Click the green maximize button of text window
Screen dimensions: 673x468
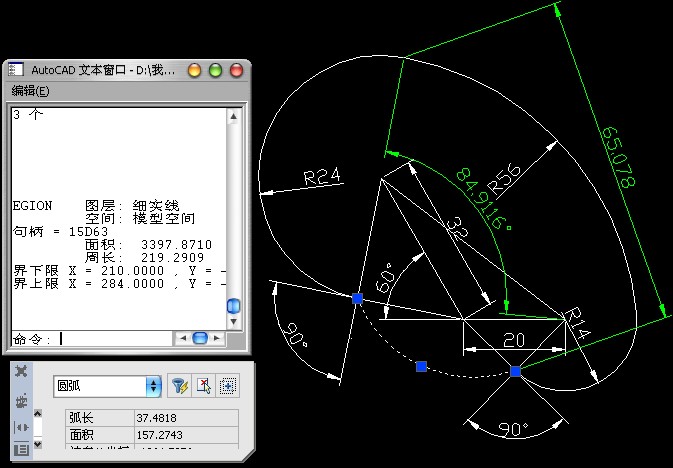coord(215,70)
